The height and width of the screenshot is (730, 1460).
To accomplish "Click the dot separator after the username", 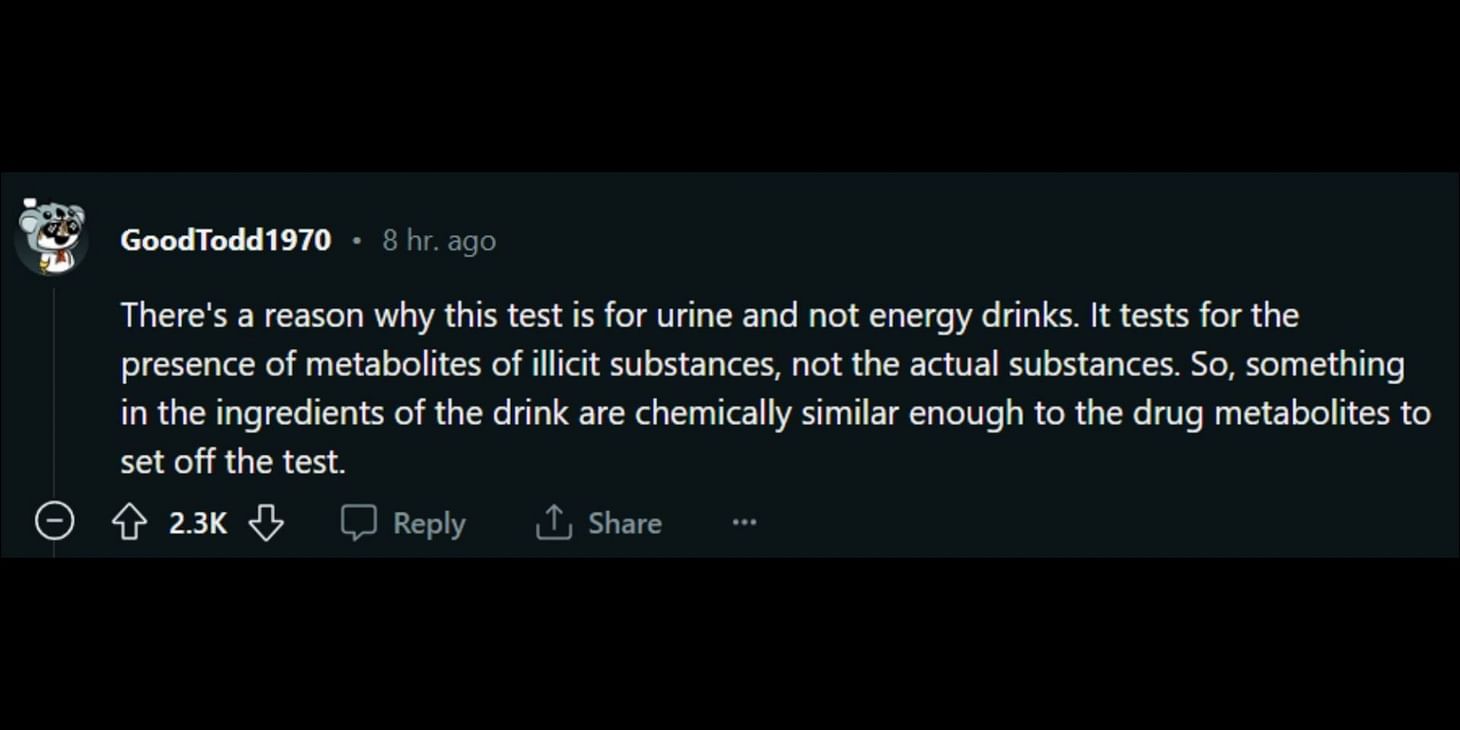I will pos(356,241).
